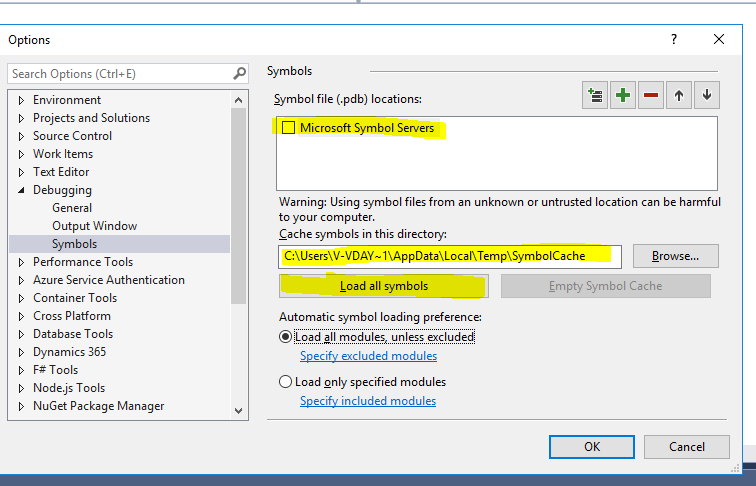
Task: Select NuGet Package Manager category label
Action: click(x=98, y=406)
